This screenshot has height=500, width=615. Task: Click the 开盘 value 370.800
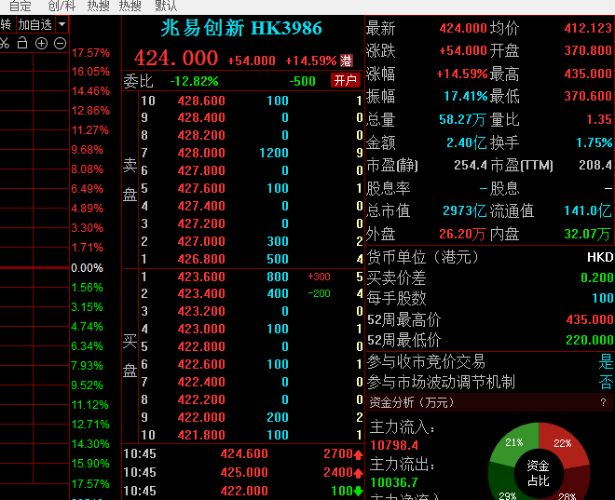tap(588, 51)
